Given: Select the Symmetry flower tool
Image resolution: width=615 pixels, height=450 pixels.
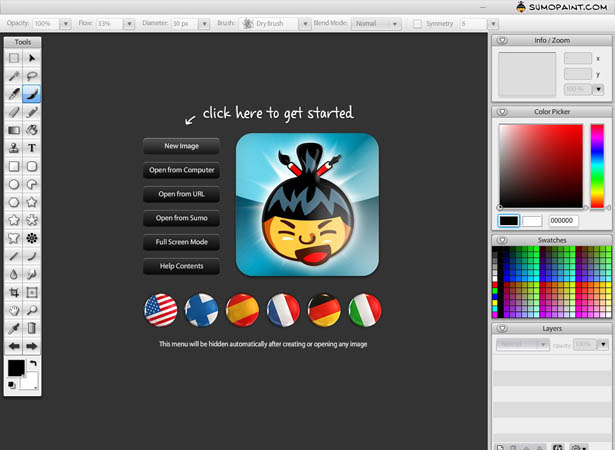Looking at the screenshot, I should 32,238.
